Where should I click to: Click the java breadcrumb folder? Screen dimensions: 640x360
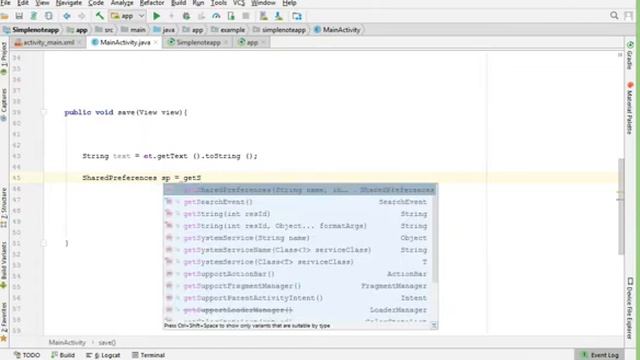pyautogui.click(x=164, y=30)
